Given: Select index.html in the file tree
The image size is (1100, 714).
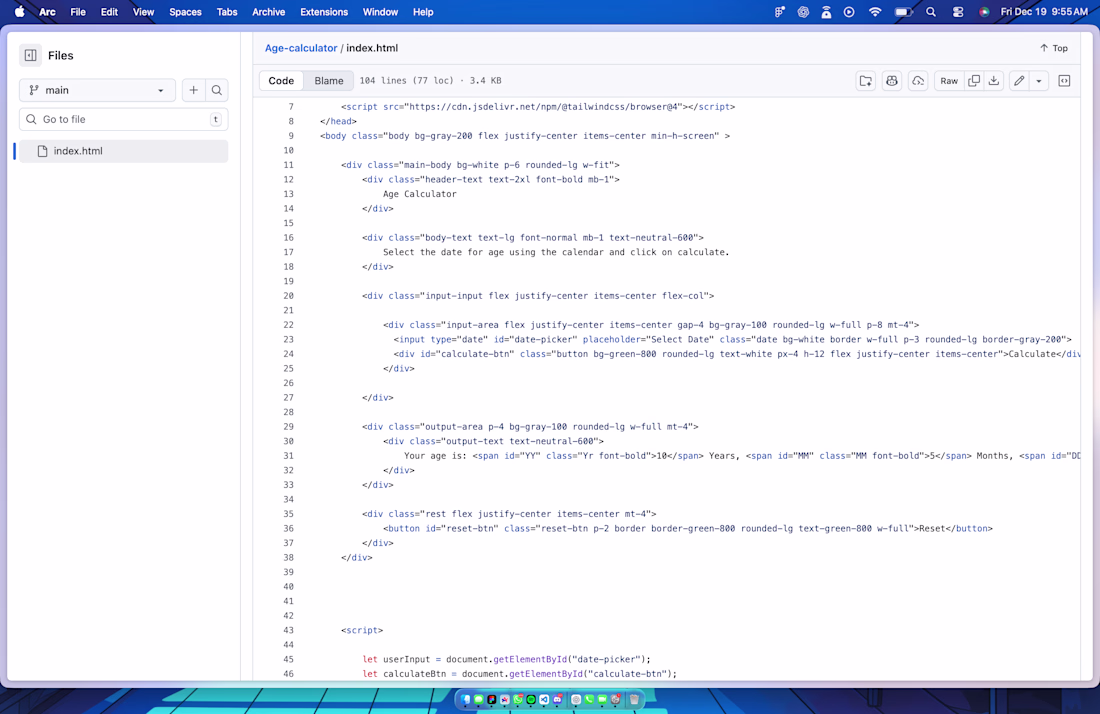Looking at the screenshot, I should point(123,151).
